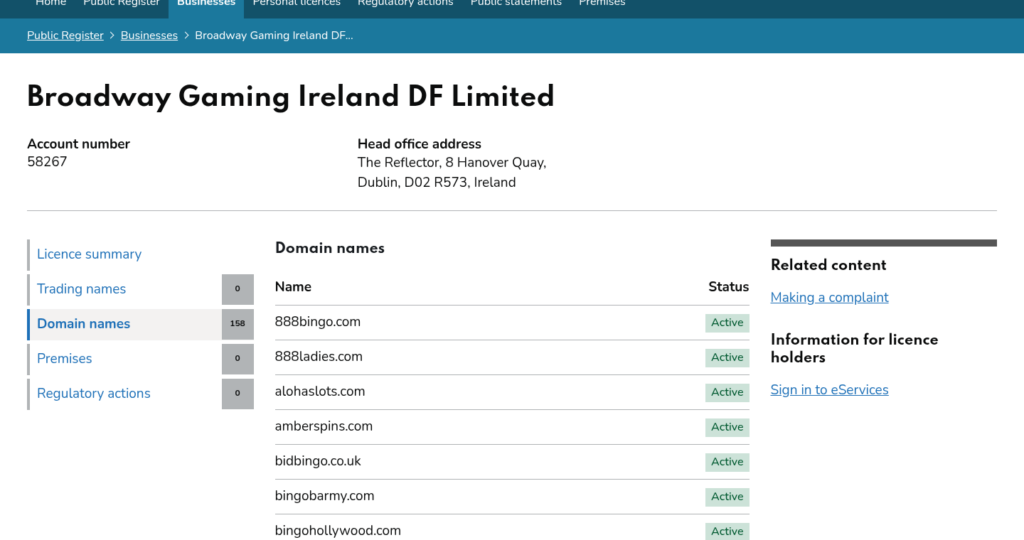
Task: Click Active status badge for 888bingo.com
Action: [x=727, y=323]
